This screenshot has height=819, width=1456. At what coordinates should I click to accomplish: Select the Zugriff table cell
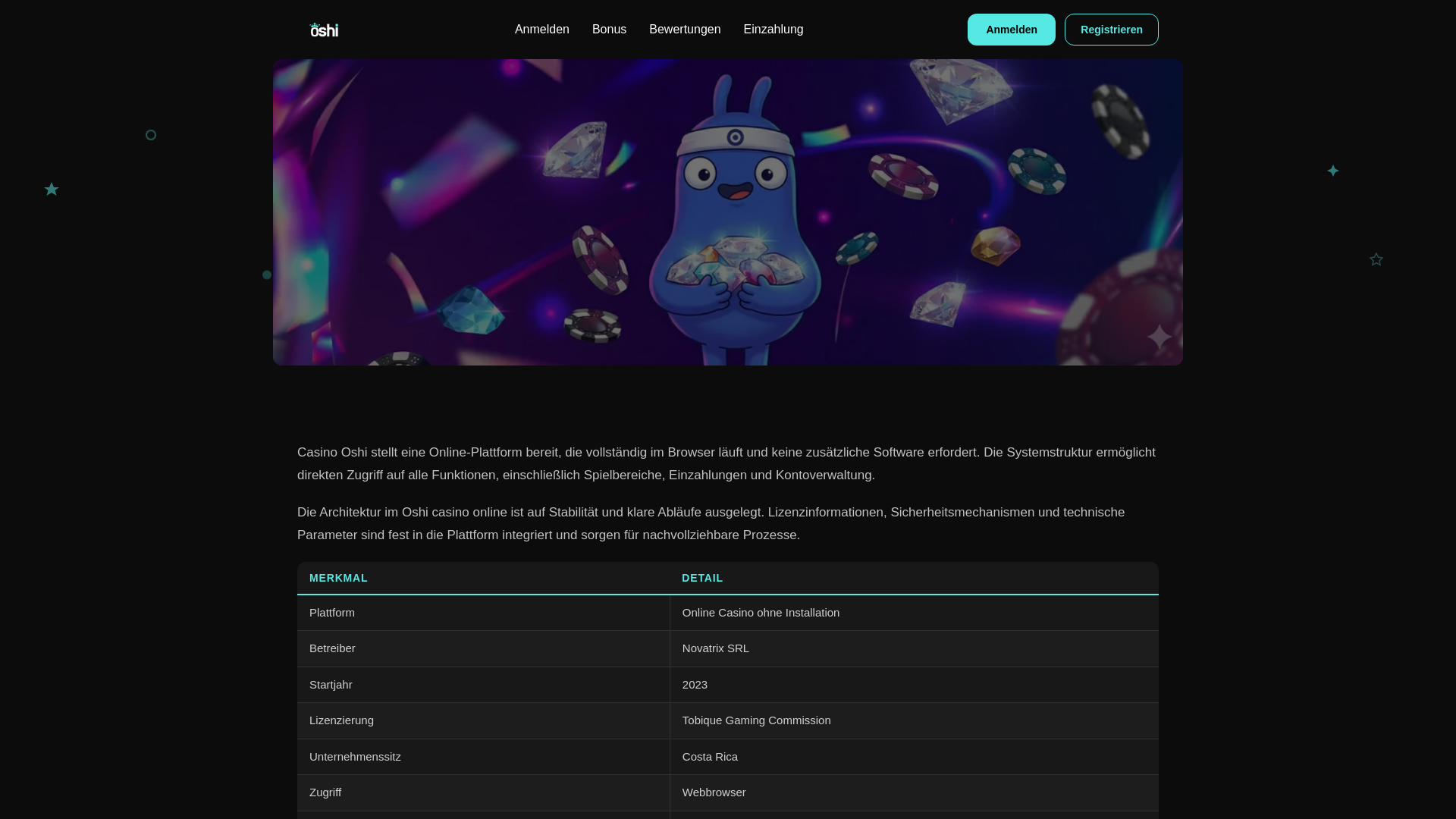(483, 792)
